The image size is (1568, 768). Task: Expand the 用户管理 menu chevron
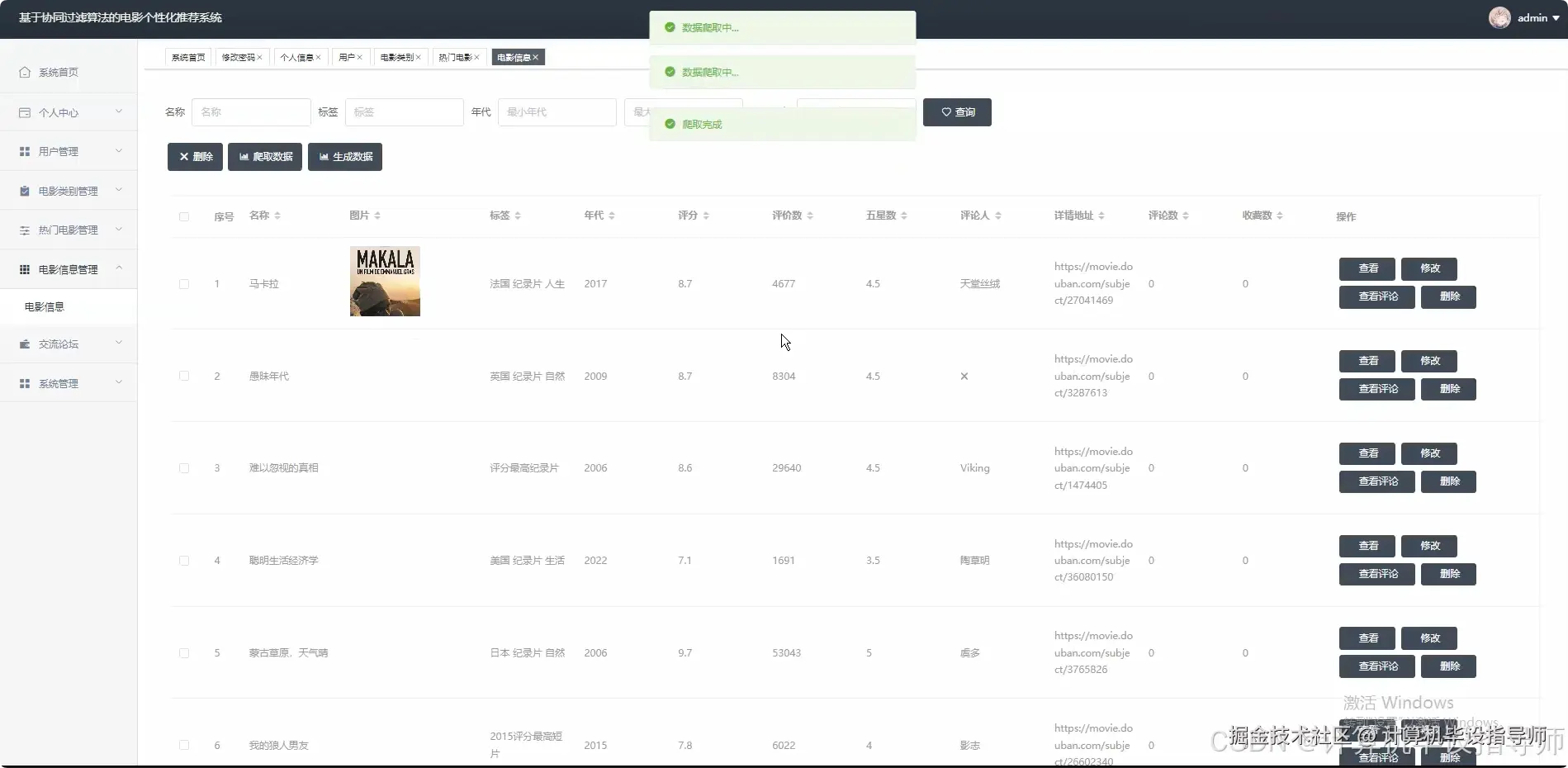(119, 150)
